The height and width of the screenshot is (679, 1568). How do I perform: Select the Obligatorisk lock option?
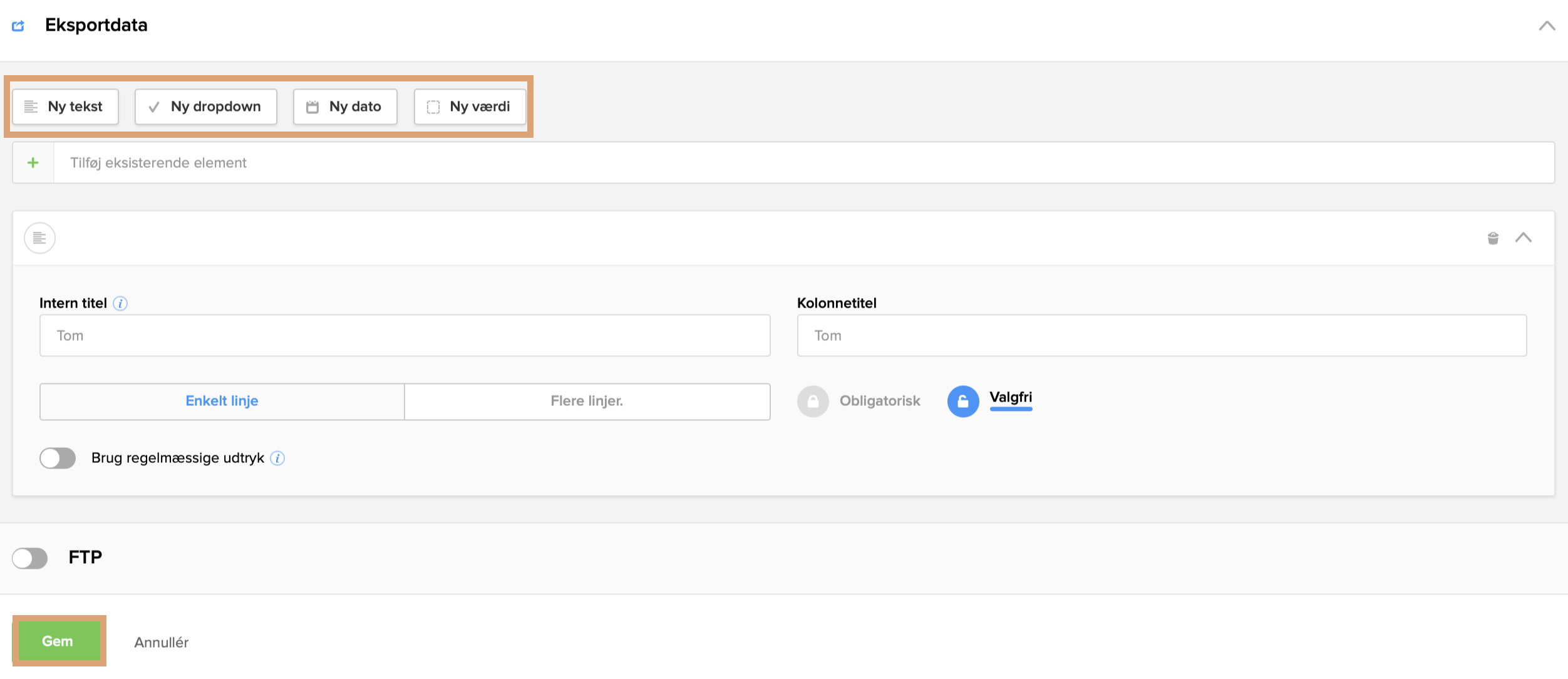[813, 402]
